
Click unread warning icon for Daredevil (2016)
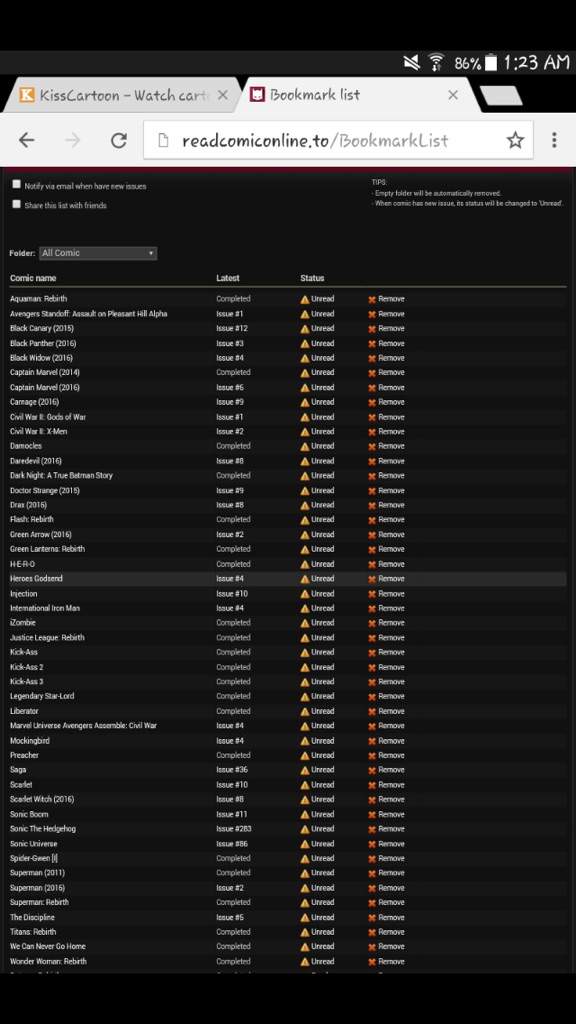tap(304, 461)
